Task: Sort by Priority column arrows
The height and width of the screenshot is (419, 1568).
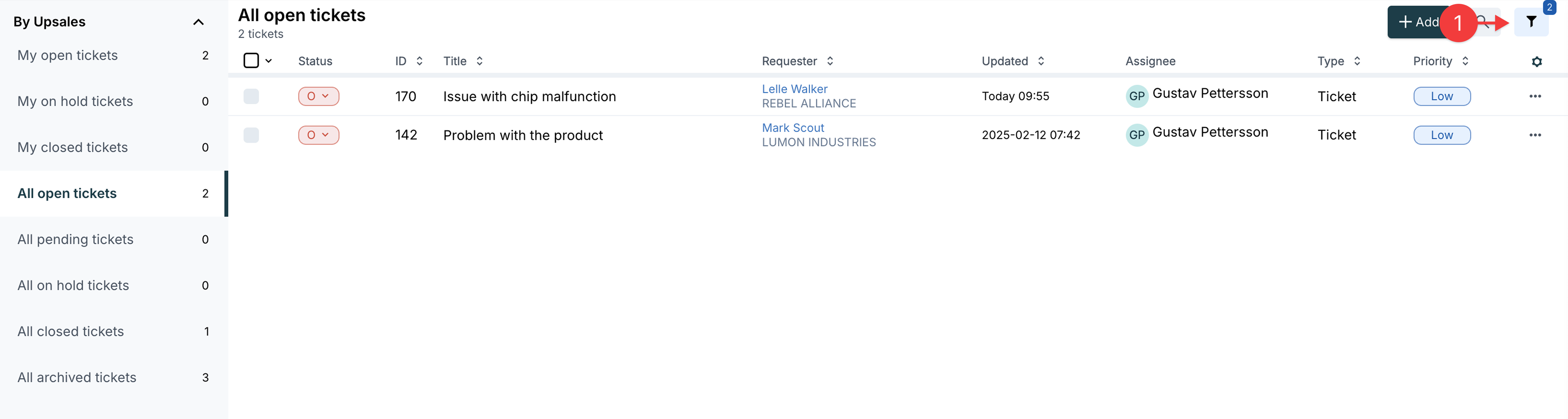Action: pyautogui.click(x=1465, y=61)
